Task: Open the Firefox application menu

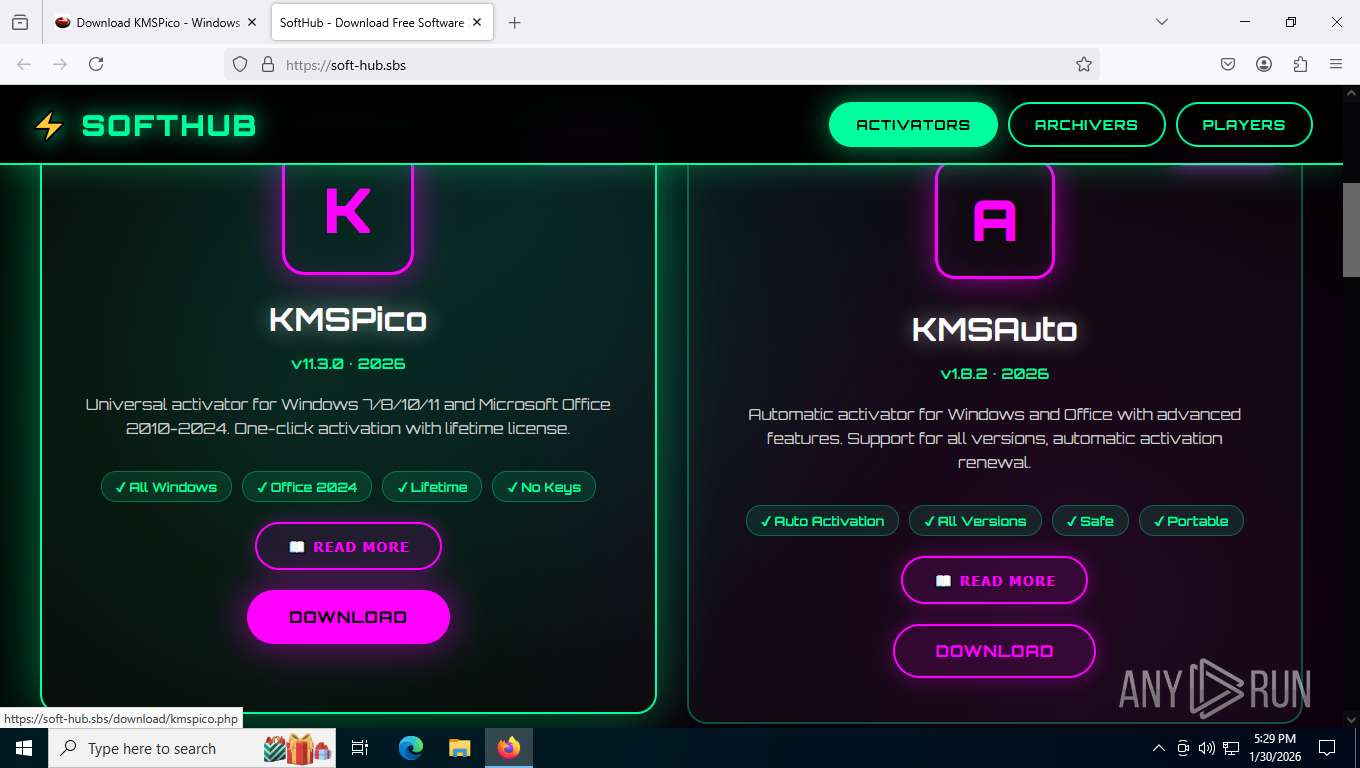Action: pos(1336,64)
